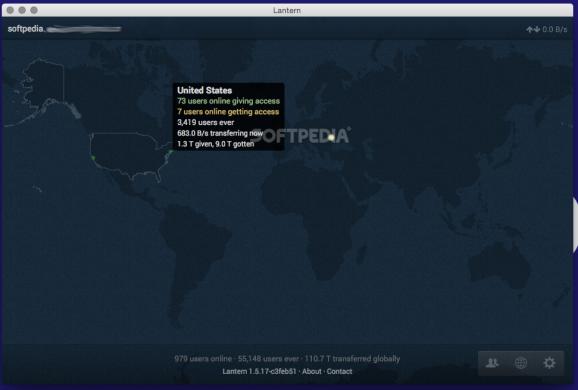
Task: Minimize the Lantern window
Action: [x=22, y=10]
